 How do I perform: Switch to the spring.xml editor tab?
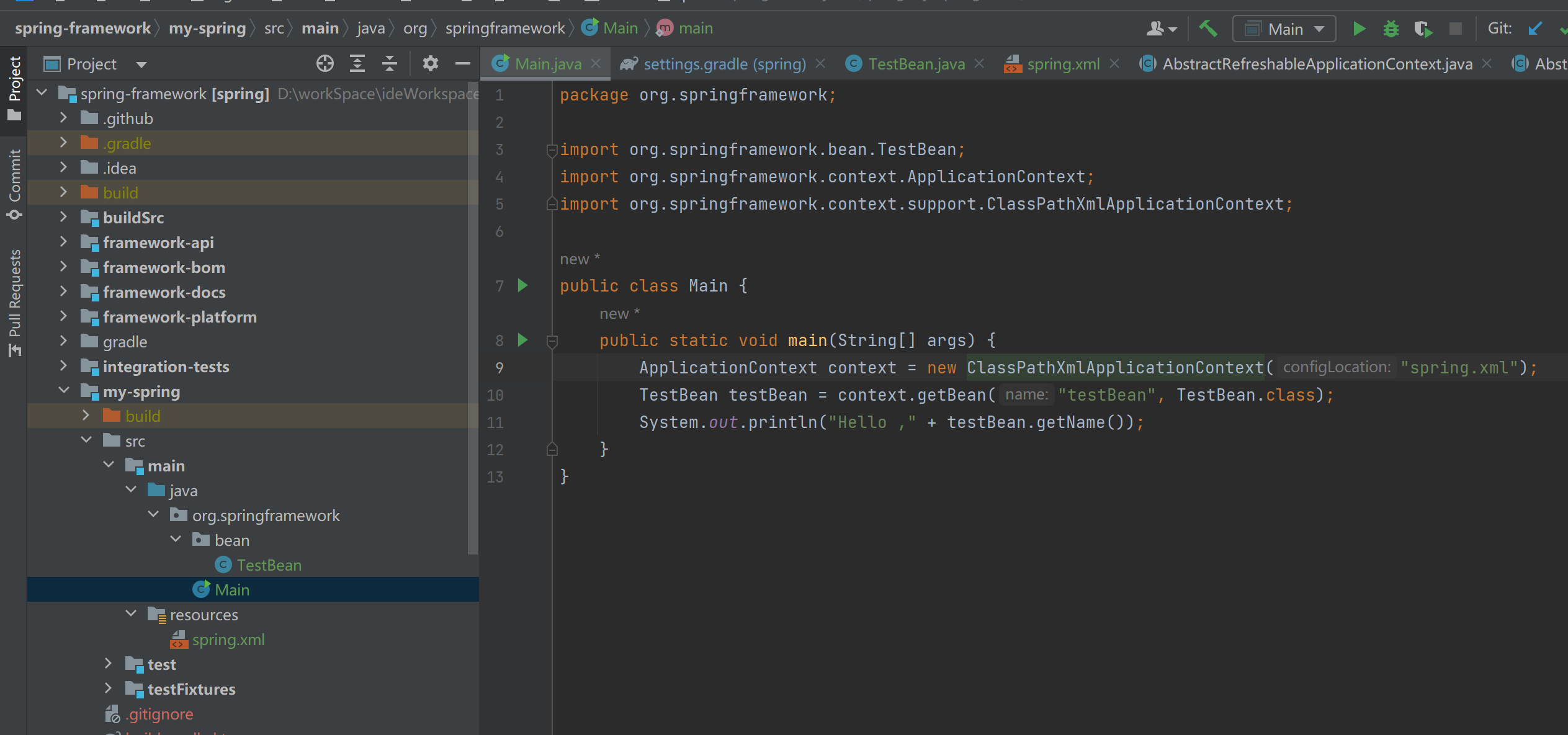pyautogui.click(x=1063, y=64)
